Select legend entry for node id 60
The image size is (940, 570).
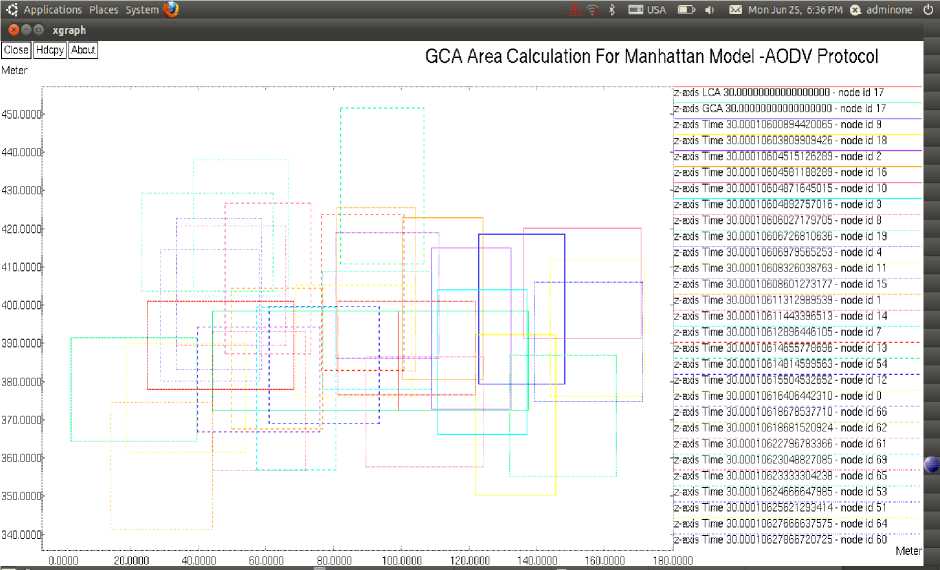[x=780, y=540]
